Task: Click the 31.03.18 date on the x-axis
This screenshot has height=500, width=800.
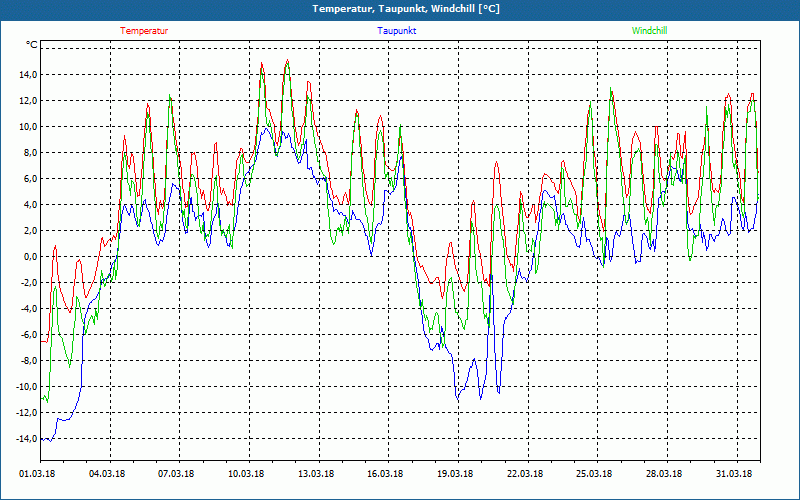Action: (733, 474)
